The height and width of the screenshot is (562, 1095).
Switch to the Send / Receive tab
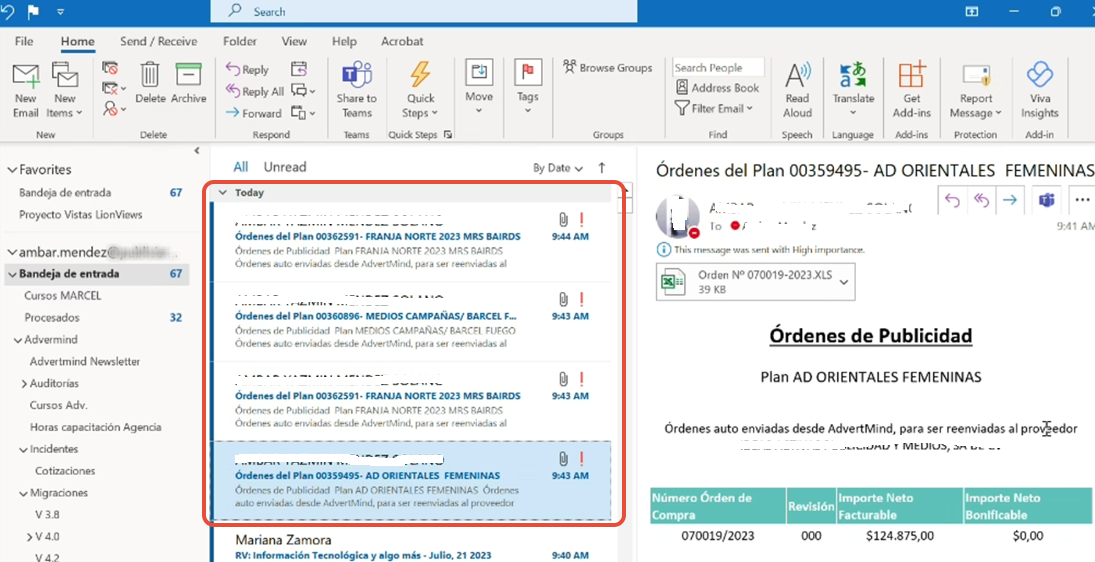[159, 41]
